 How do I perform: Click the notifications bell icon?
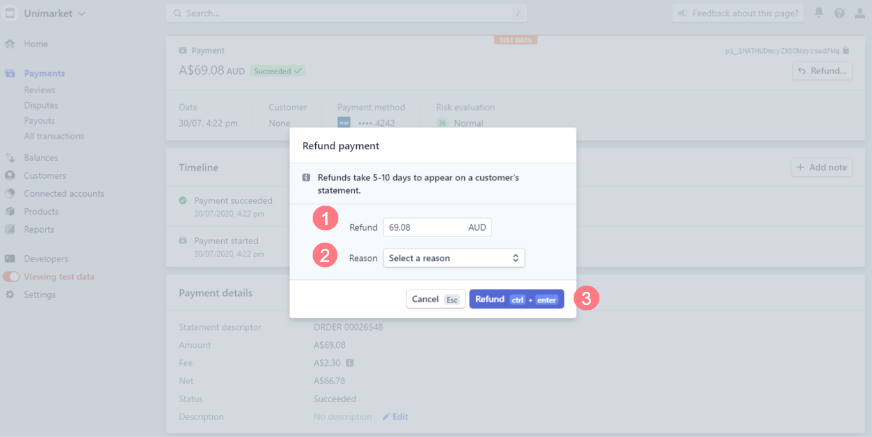(819, 14)
